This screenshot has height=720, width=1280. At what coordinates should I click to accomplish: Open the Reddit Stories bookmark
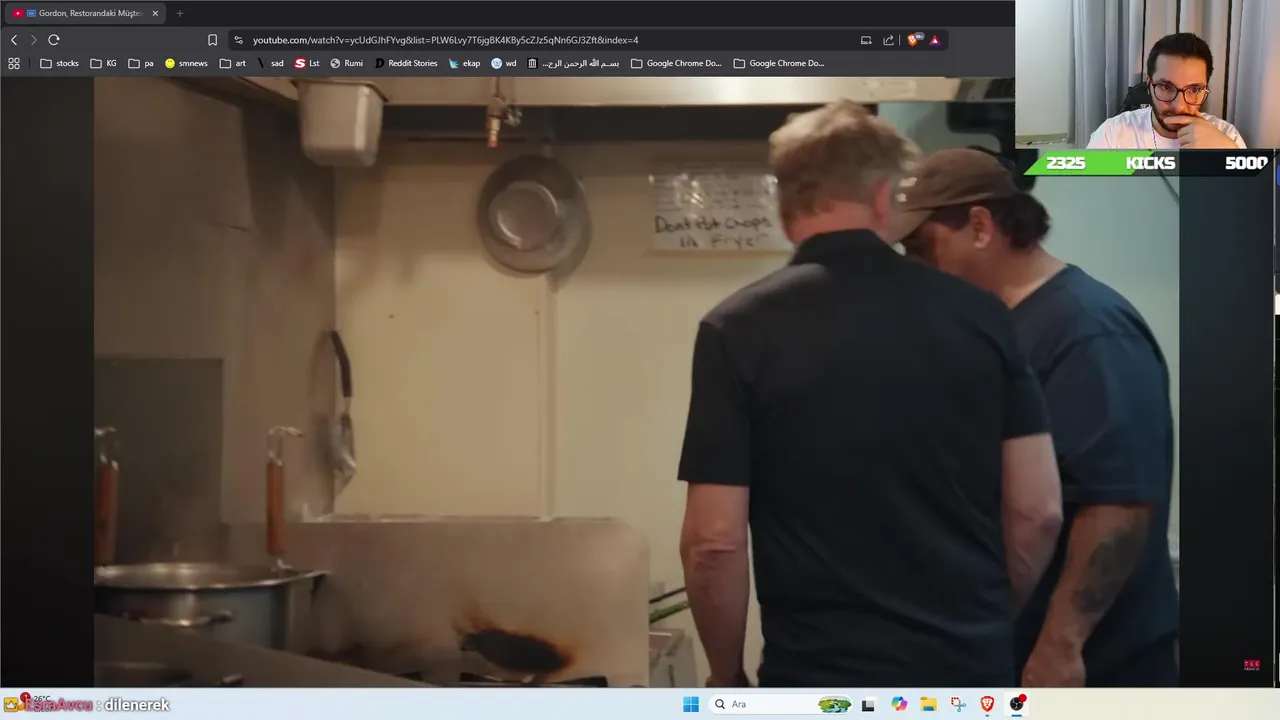coord(406,63)
